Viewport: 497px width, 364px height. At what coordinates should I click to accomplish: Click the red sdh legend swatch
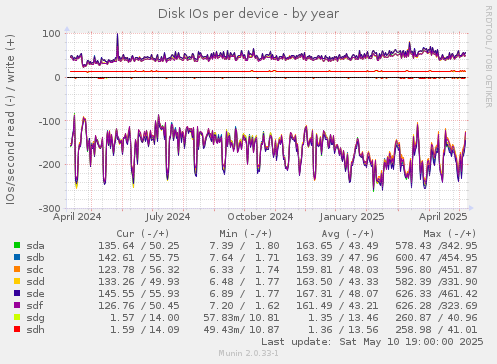pyautogui.click(x=17, y=329)
